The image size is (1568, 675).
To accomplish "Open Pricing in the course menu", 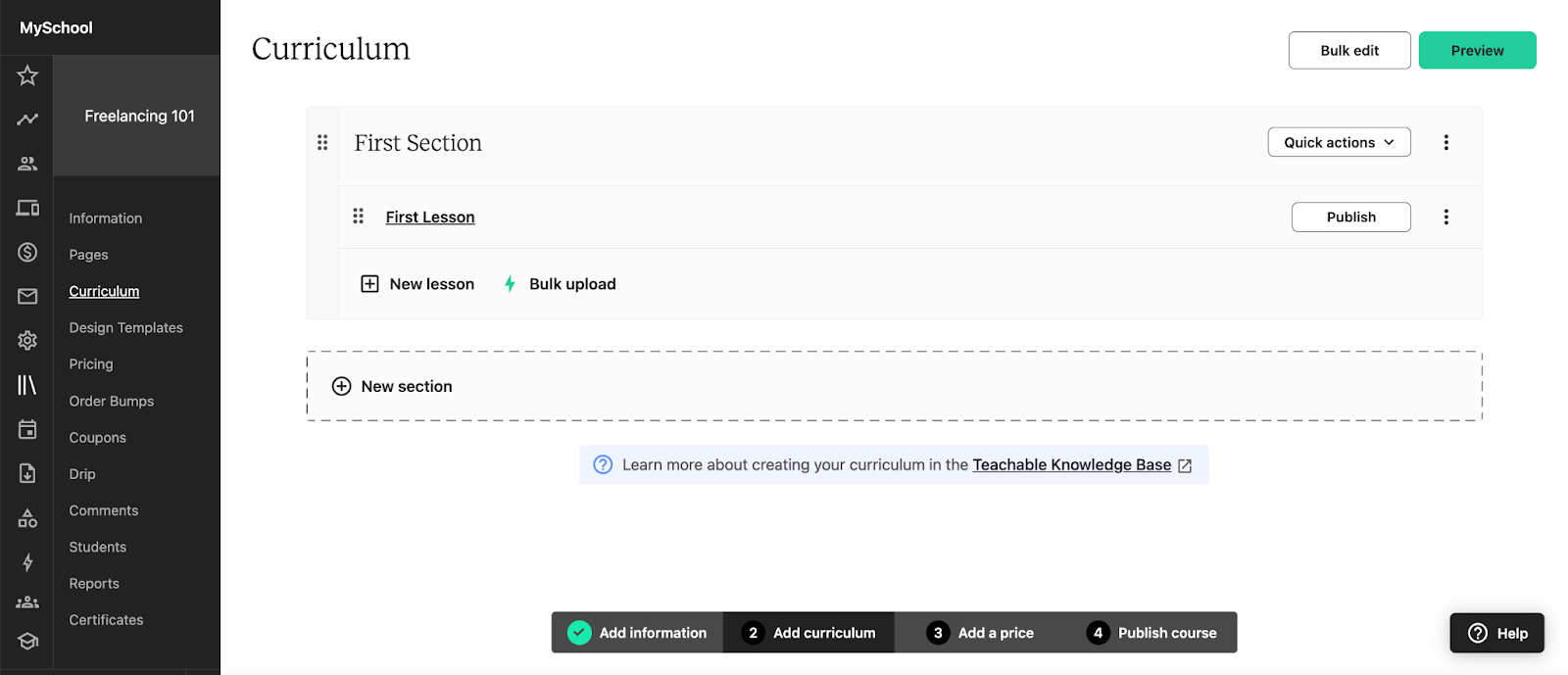I will 91,364.
